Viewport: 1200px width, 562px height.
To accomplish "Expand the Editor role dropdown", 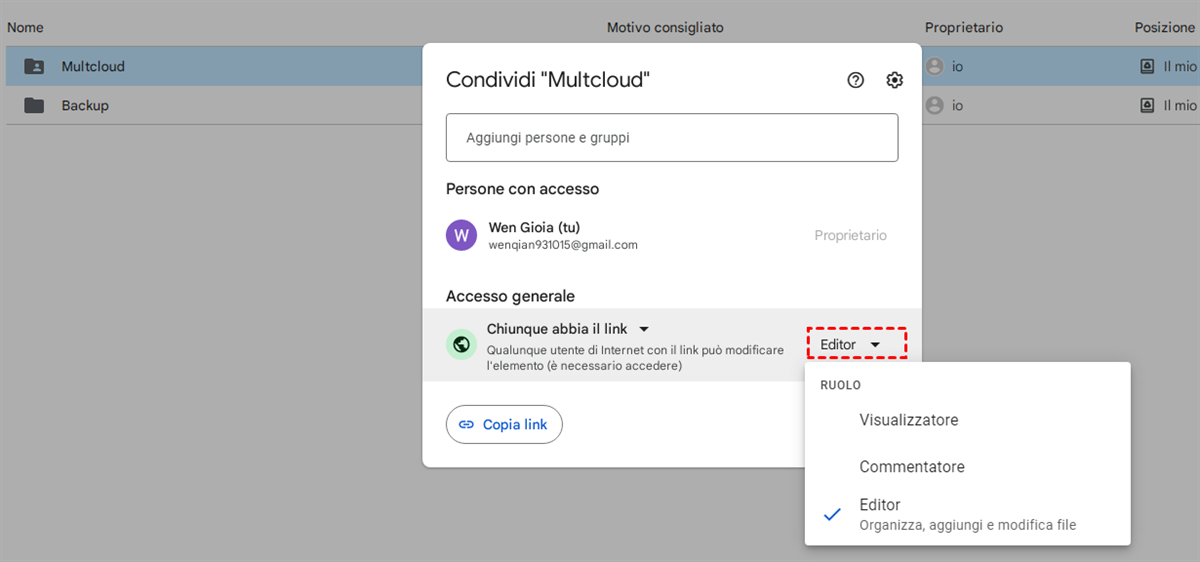I will [x=856, y=344].
